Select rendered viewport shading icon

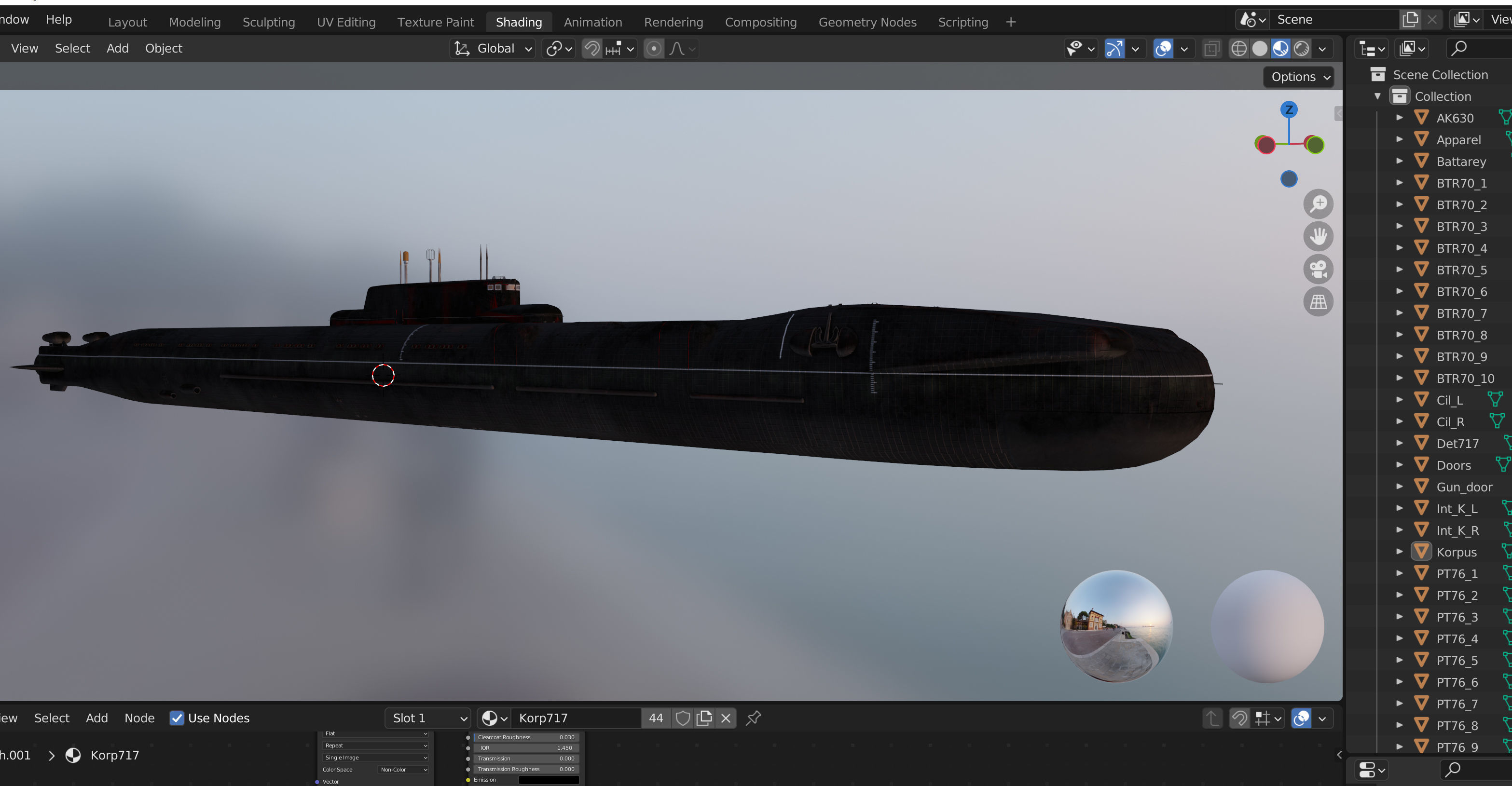click(x=1301, y=49)
